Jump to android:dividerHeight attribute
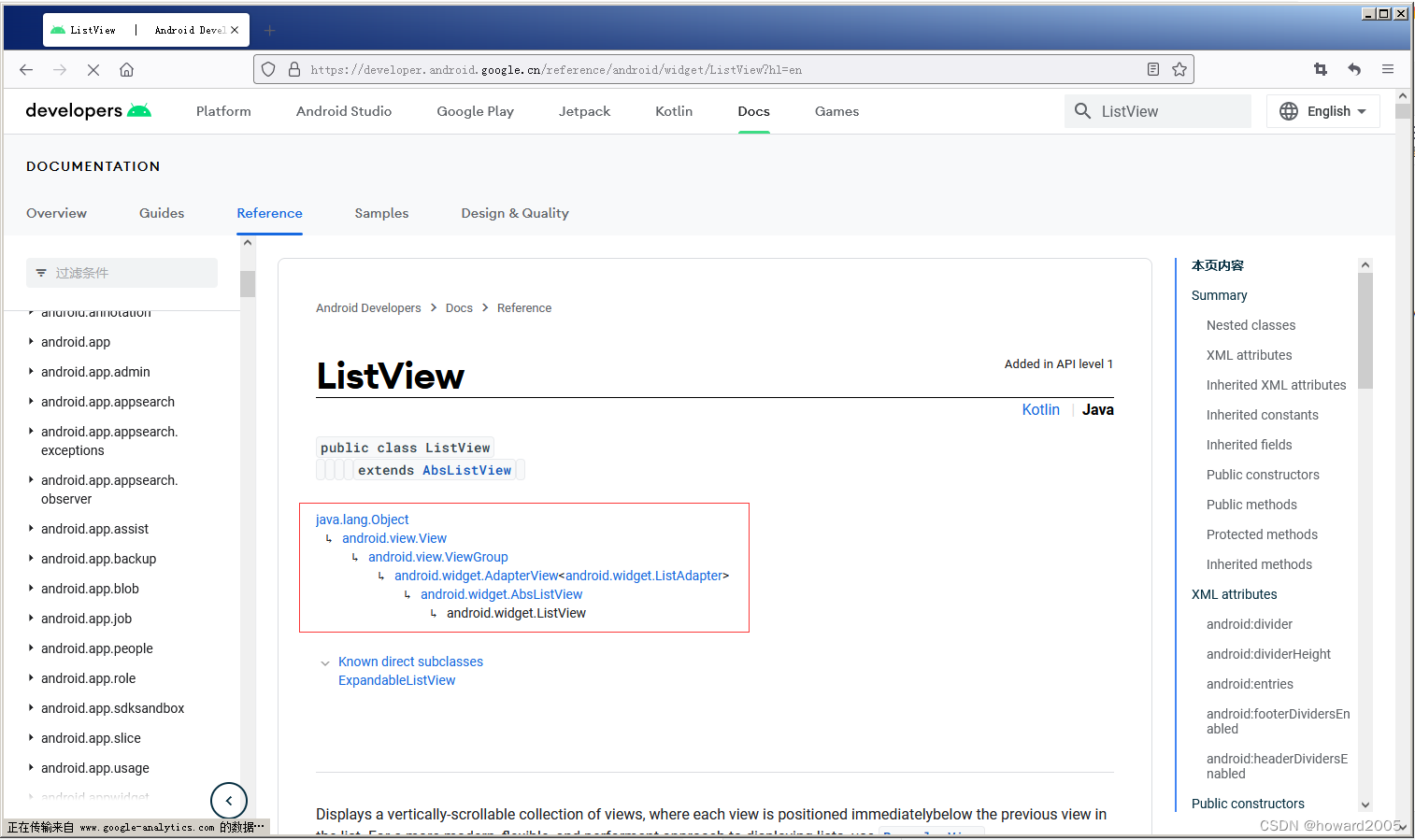The image size is (1415, 840). 1268,654
